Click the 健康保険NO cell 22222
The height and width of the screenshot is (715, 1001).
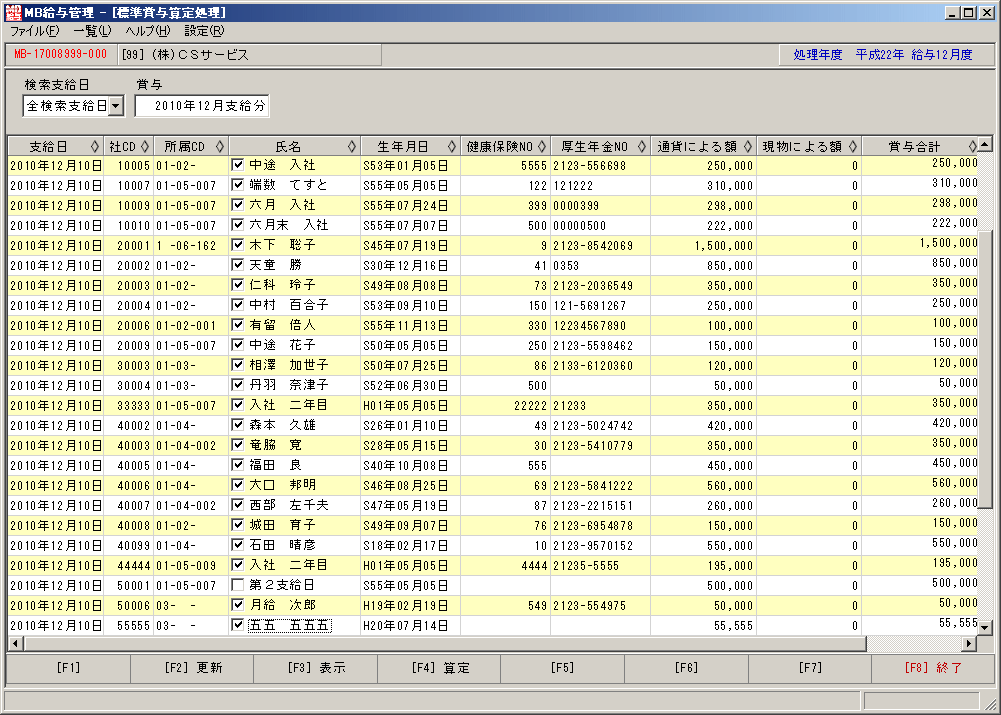tap(504, 405)
